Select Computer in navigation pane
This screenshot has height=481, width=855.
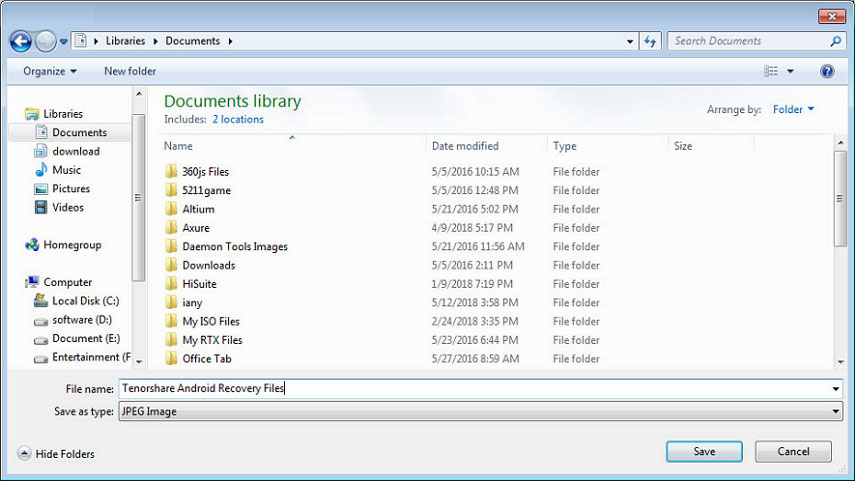coord(59,282)
